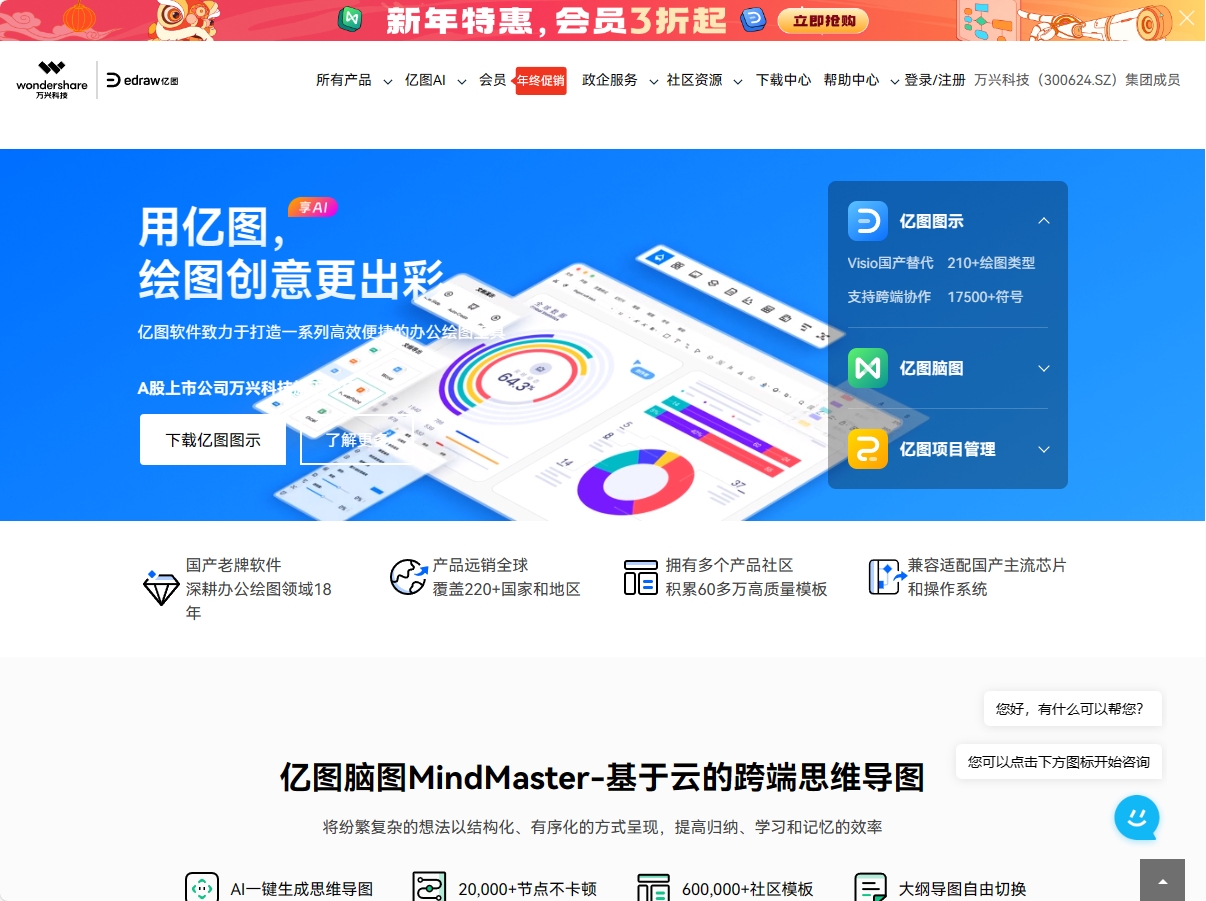
Task: Click the 600,000+社区模板 icon
Action: click(x=654, y=886)
